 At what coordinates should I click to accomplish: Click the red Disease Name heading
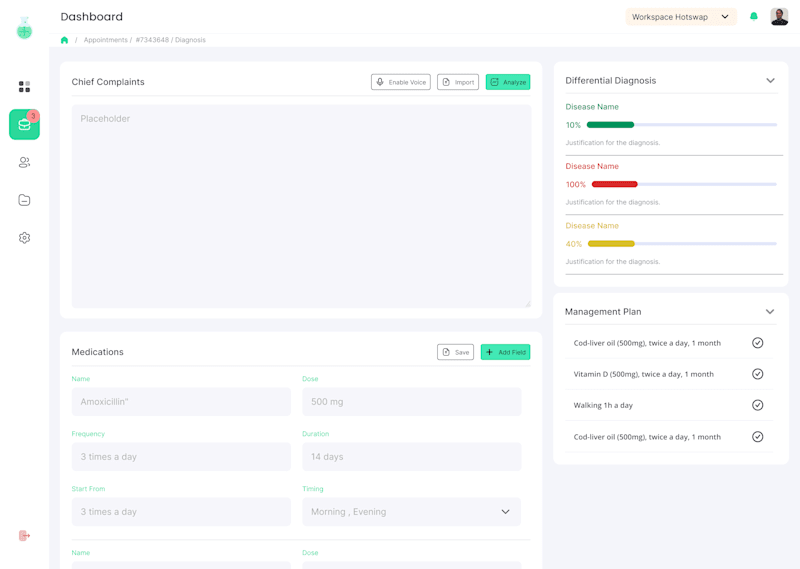click(x=592, y=166)
